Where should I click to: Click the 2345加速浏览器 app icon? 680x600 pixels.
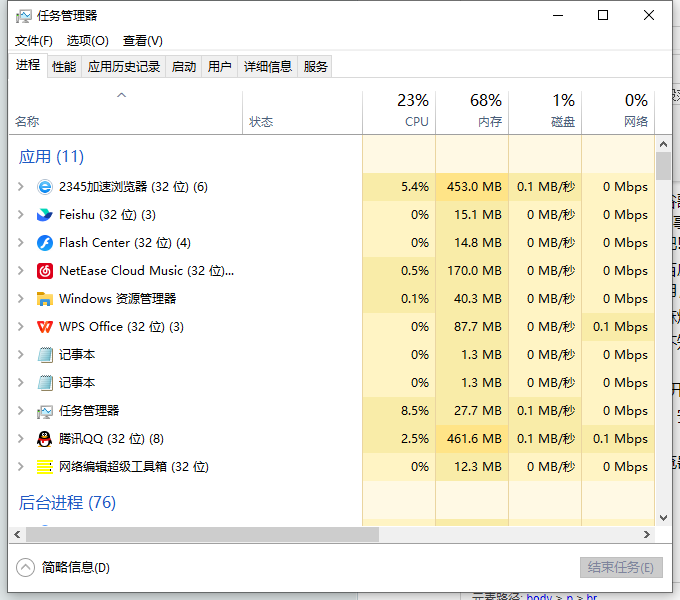(45, 187)
